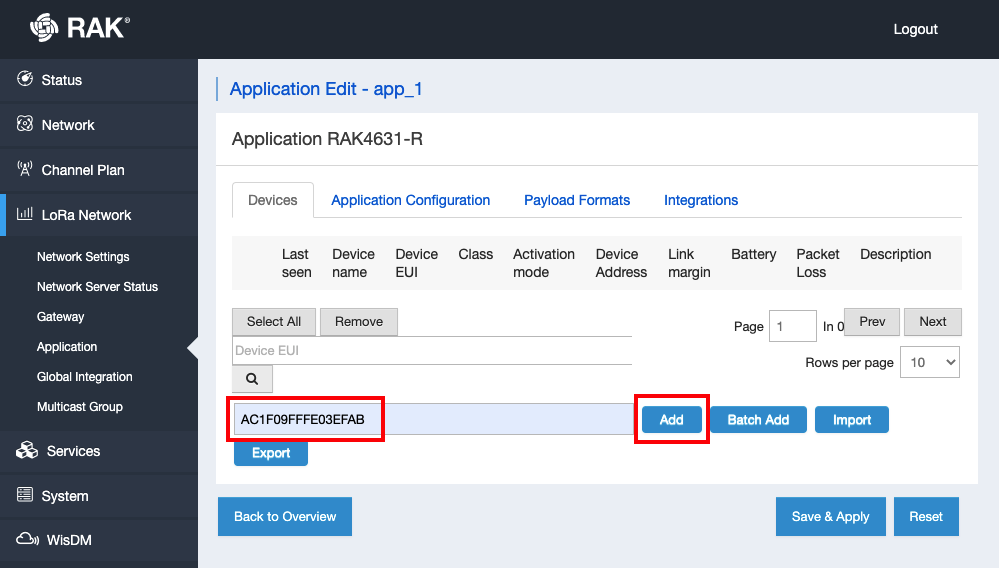Click the Device name column header

point(353,263)
